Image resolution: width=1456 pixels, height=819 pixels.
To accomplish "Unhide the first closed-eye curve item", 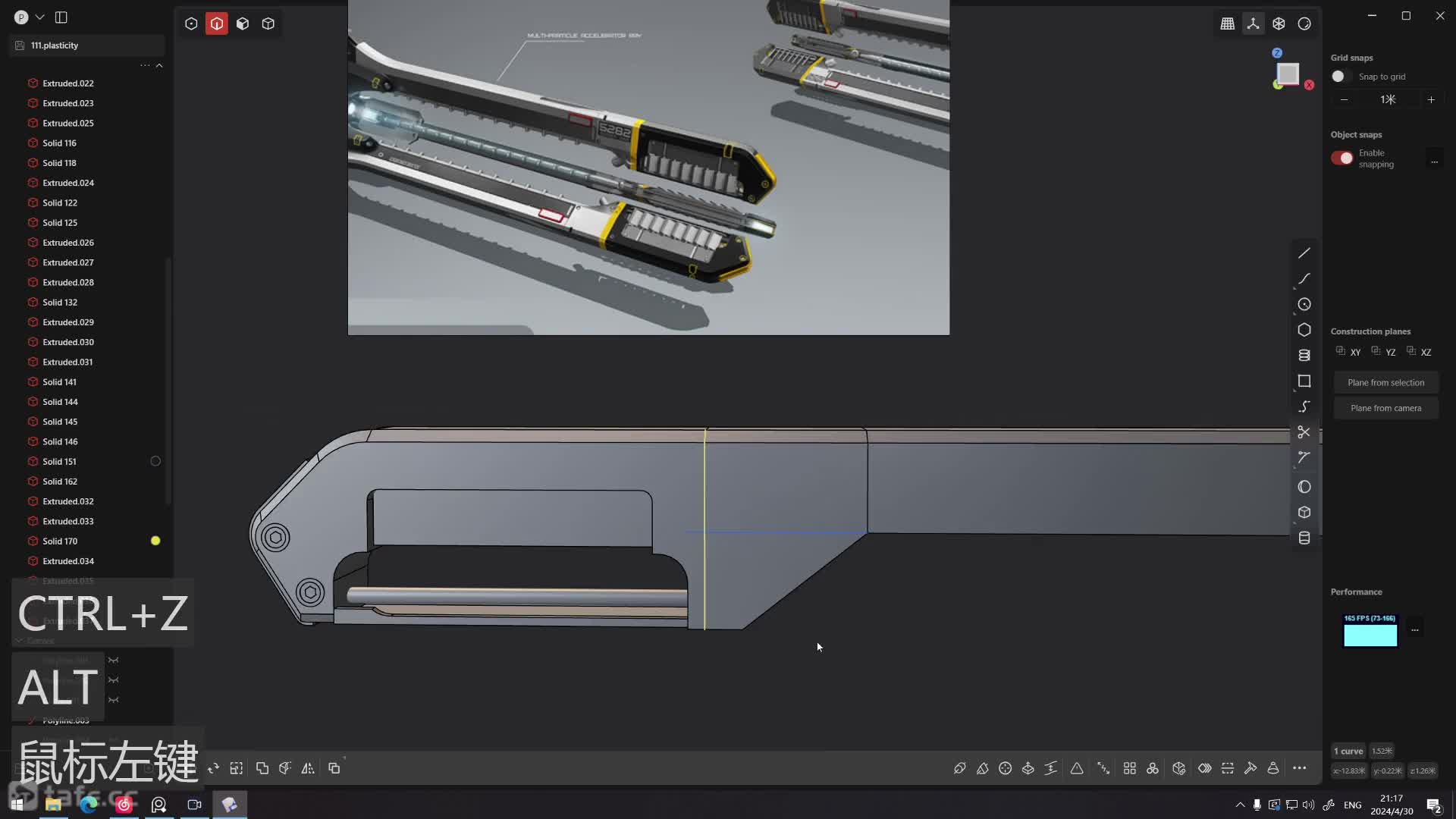I will coord(114,661).
